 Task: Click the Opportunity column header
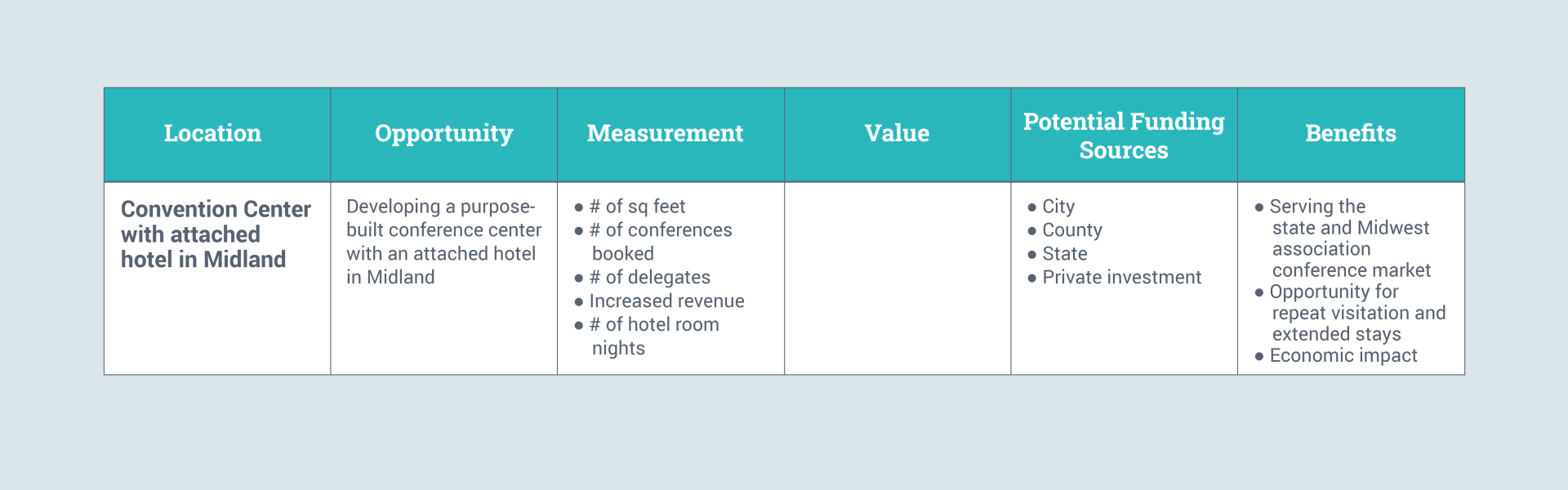443,133
